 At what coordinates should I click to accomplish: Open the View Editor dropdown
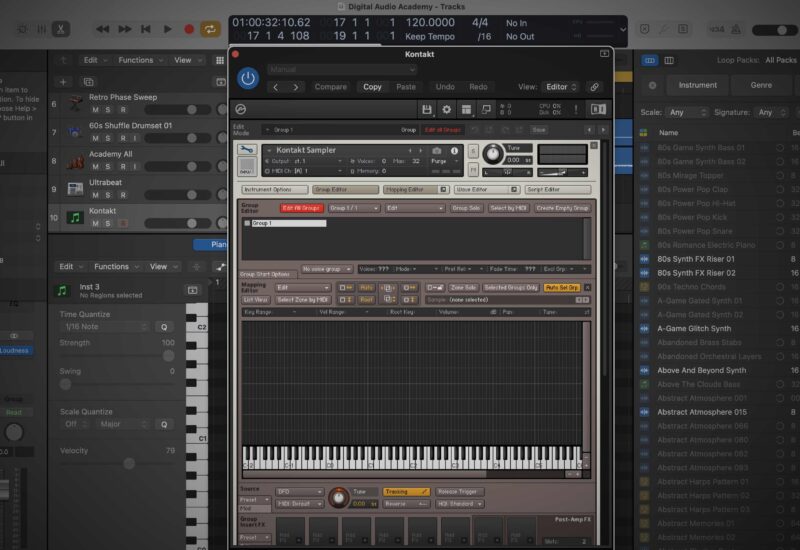[x=561, y=87]
